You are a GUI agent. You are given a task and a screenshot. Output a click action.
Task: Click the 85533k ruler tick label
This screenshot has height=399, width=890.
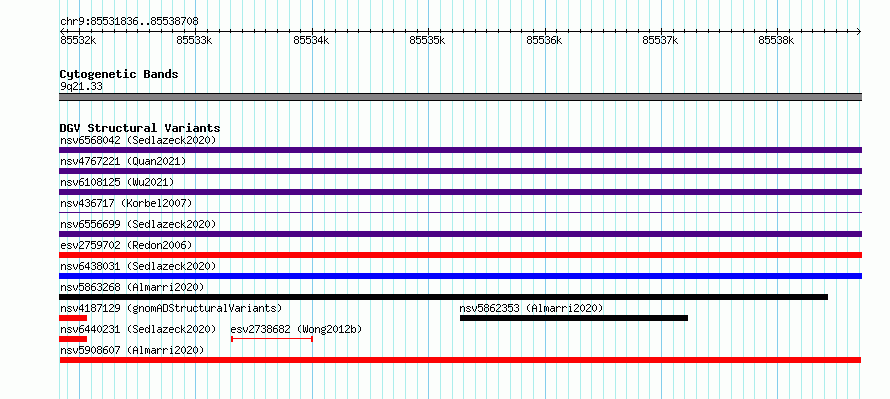coord(194,40)
